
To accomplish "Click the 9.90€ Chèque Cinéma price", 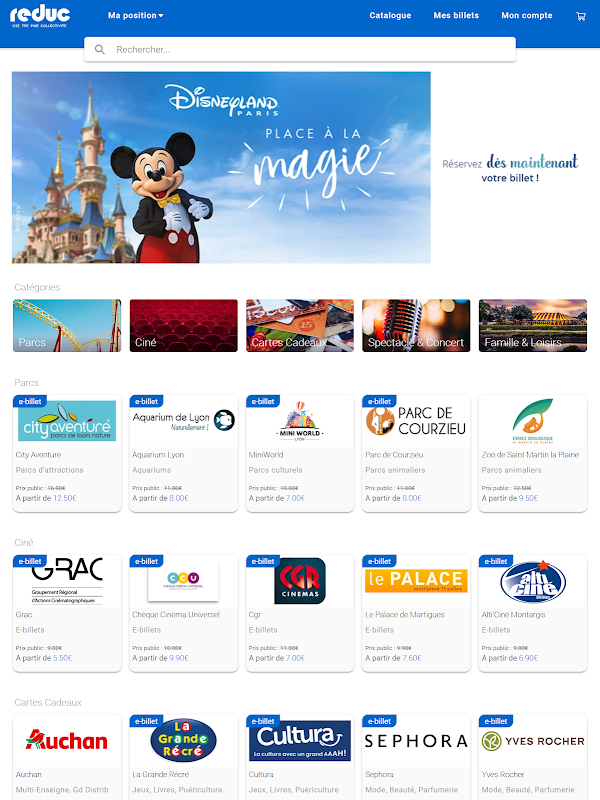I will (x=179, y=658).
